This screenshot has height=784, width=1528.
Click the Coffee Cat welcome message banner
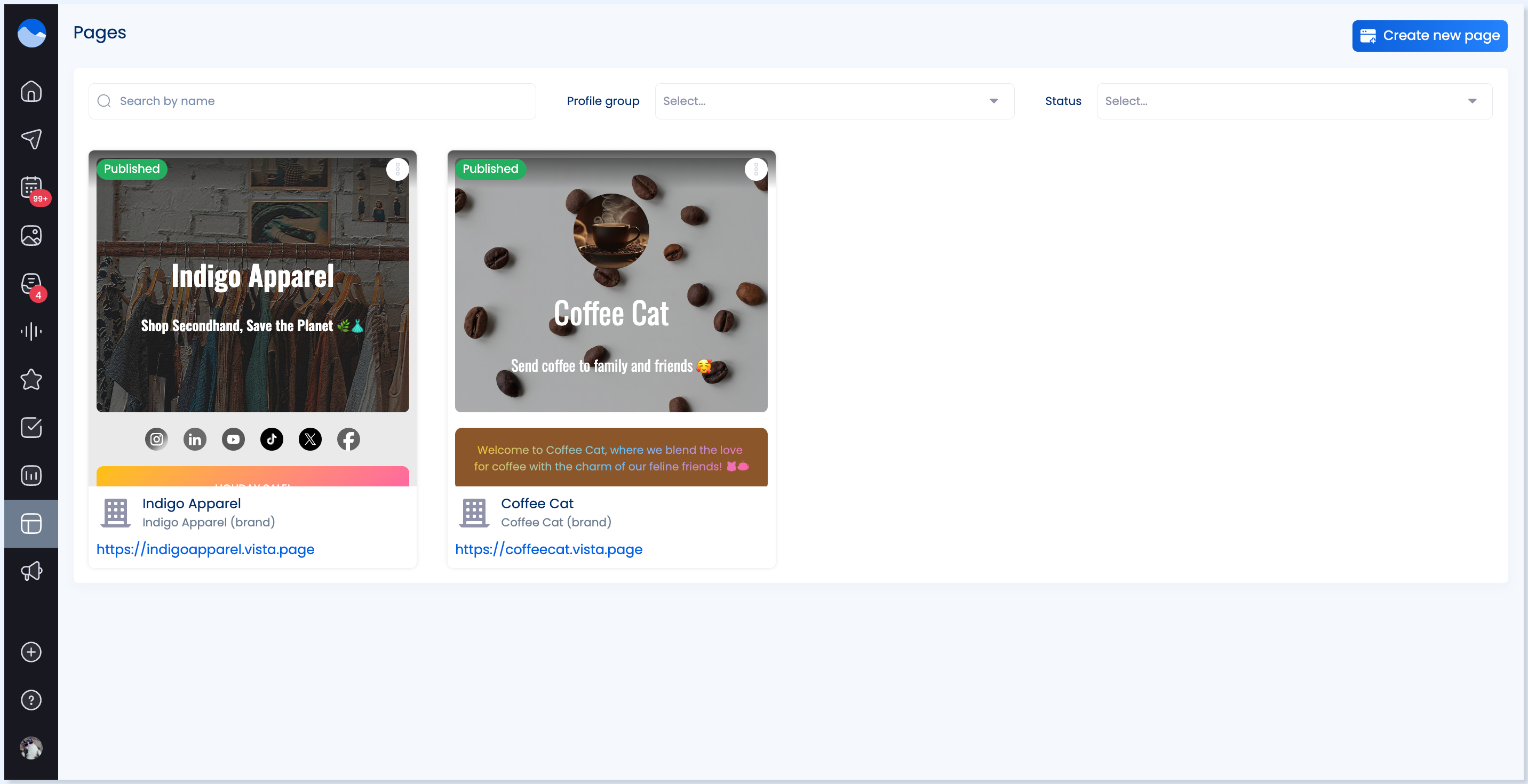click(611, 457)
